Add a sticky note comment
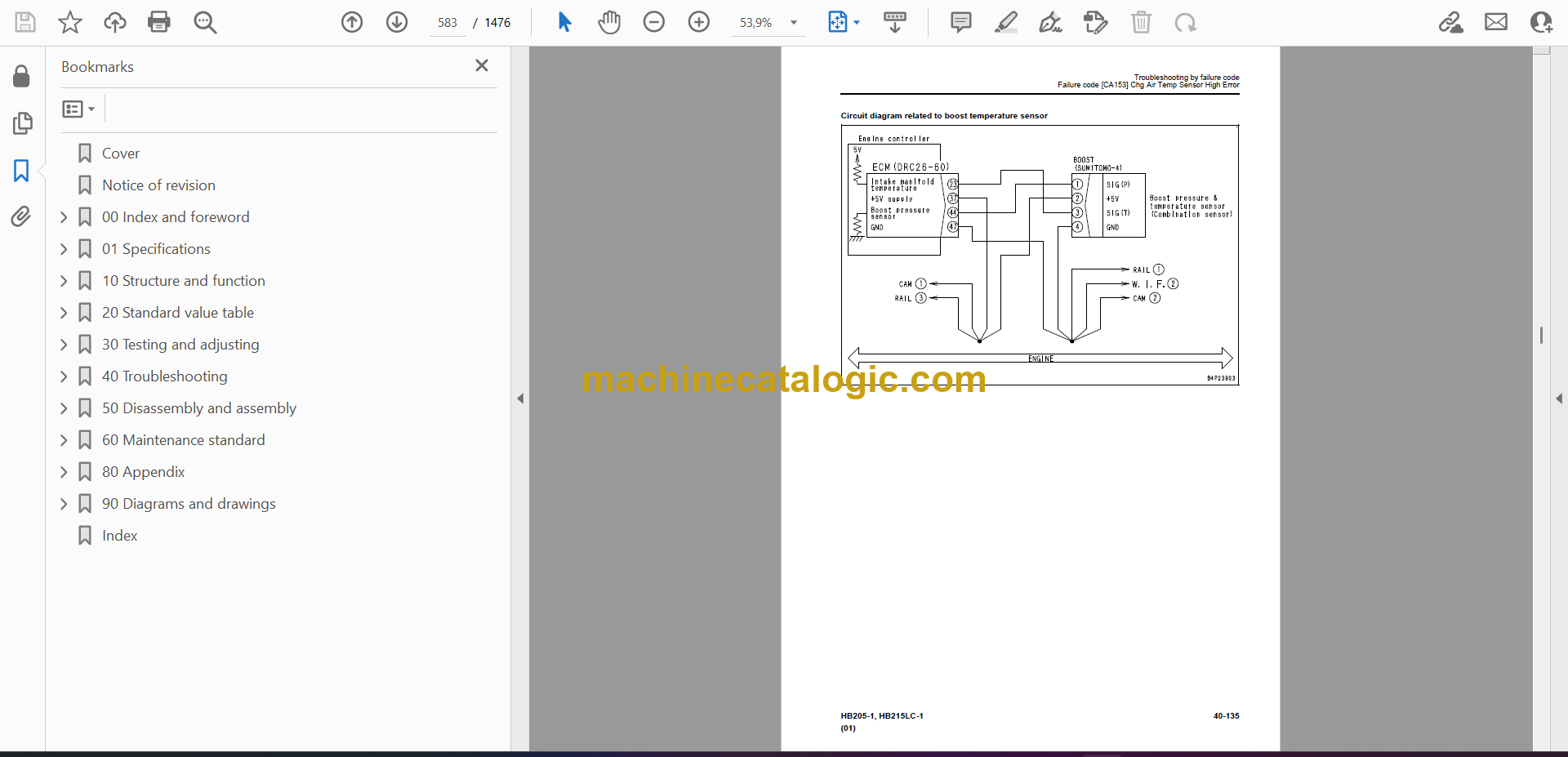 tap(961, 22)
